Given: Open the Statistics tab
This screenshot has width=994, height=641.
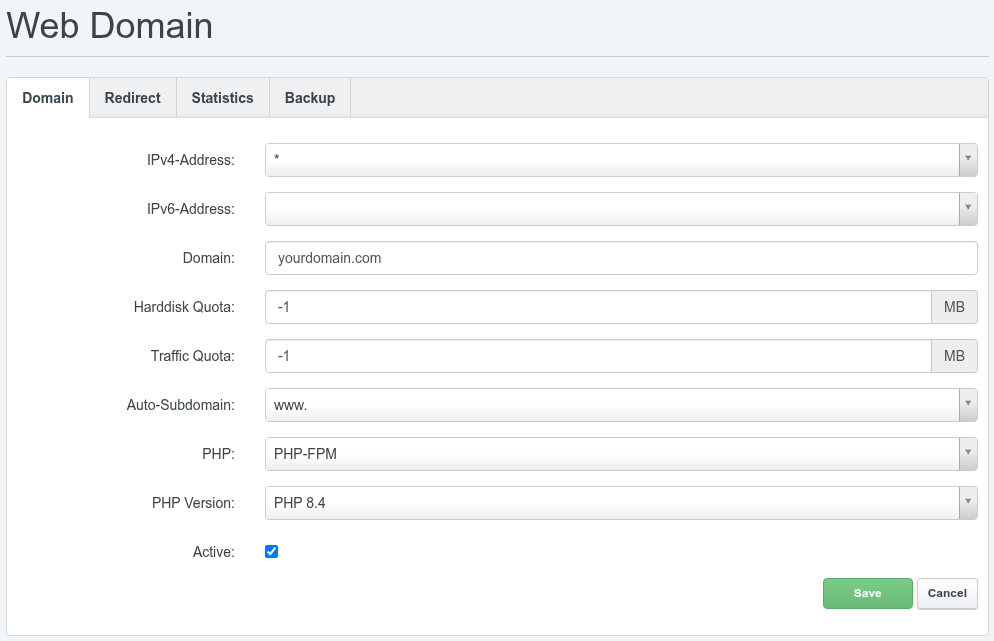Looking at the screenshot, I should (223, 98).
